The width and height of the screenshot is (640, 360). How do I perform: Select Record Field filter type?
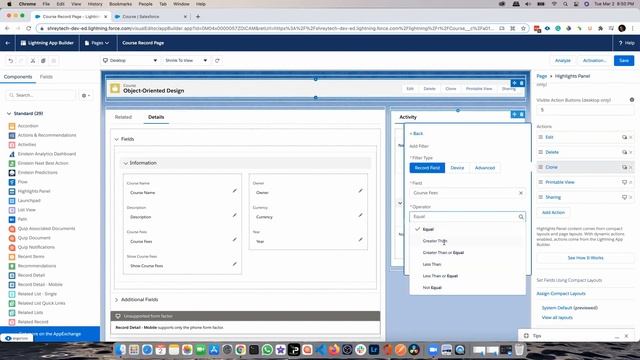pyautogui.click(x=427, y=168)
